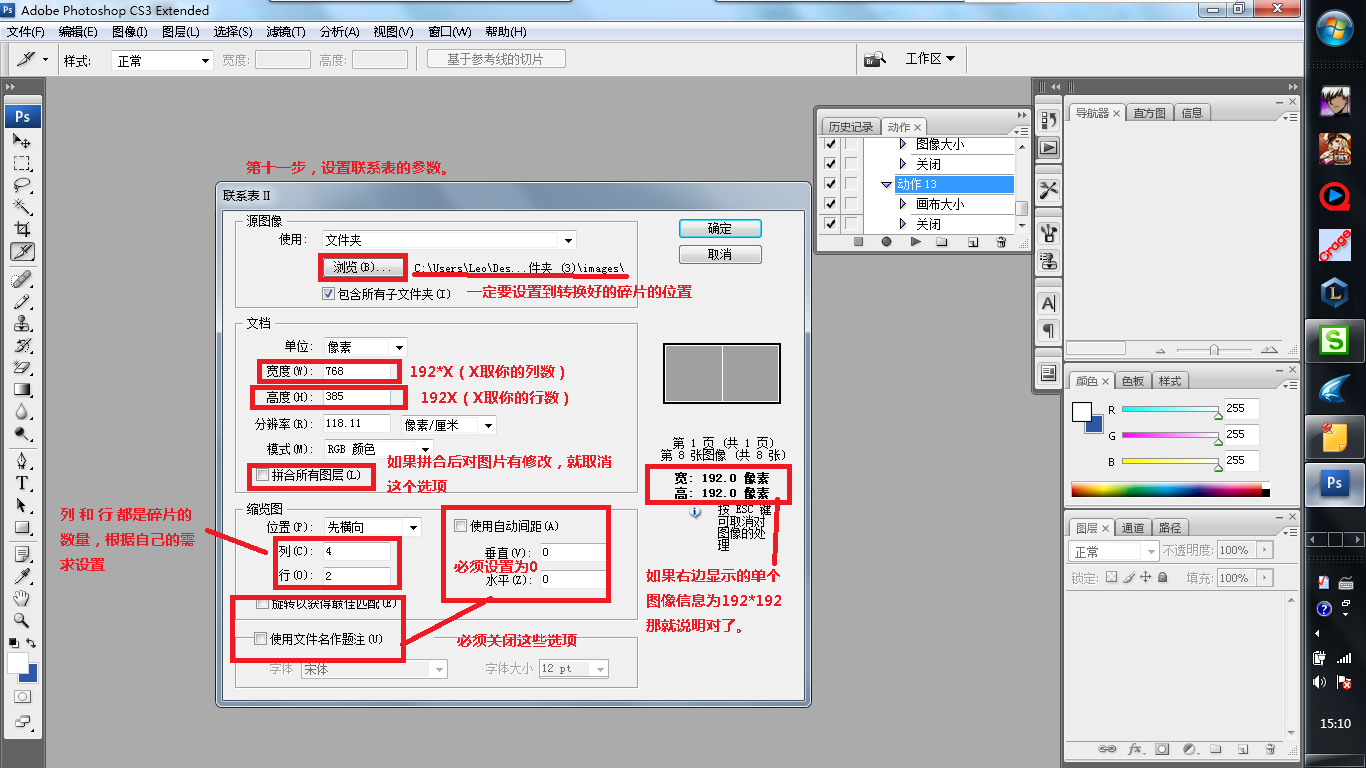Collapse the 动作 13 disclosure triangle
1366x768 pixels.
pyautogui.click(x=886, y=184)
